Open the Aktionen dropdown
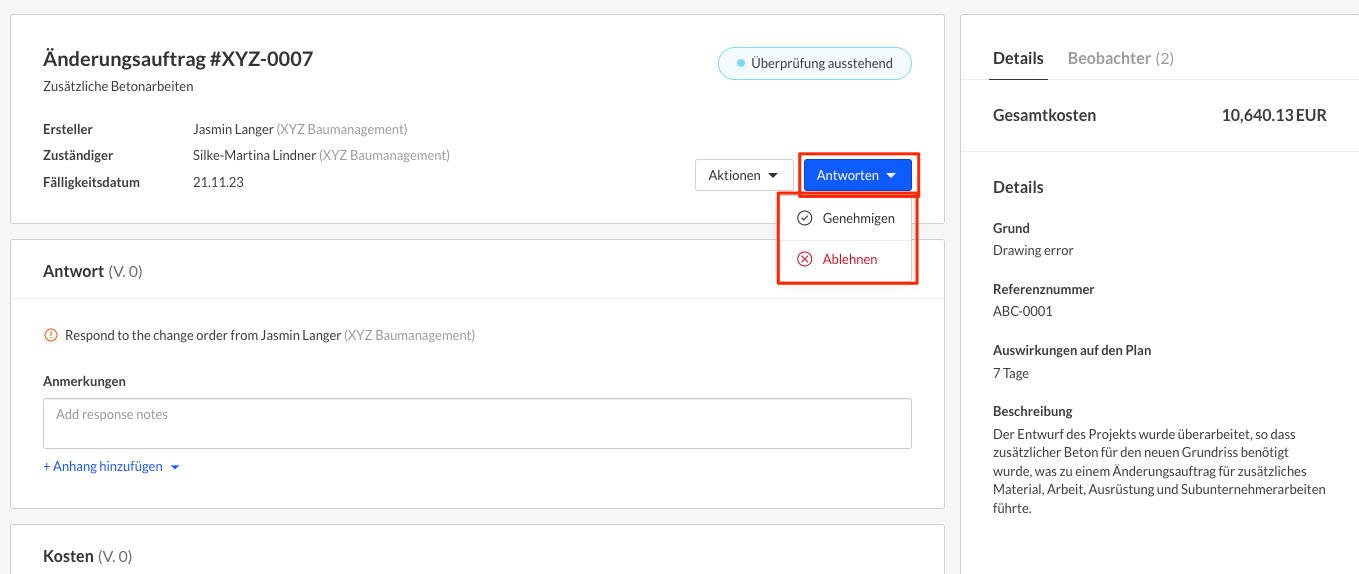This screenshot has height=574, width=1359. (x=743, y=175)
